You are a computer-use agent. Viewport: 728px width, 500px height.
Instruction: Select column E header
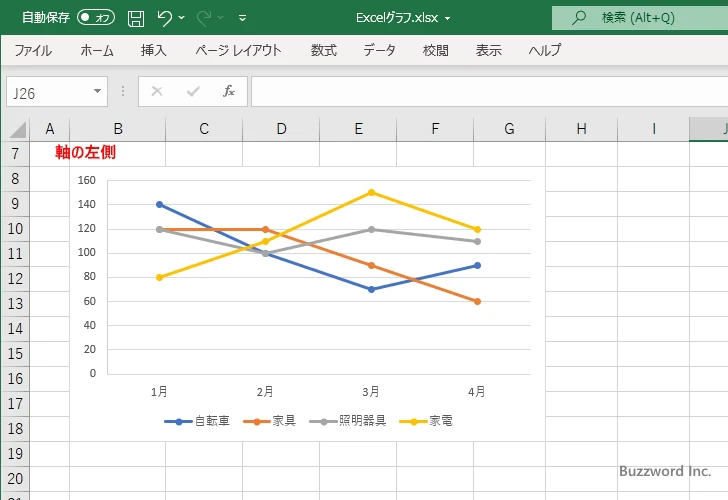pyautogui.click(x=358, y=129)
